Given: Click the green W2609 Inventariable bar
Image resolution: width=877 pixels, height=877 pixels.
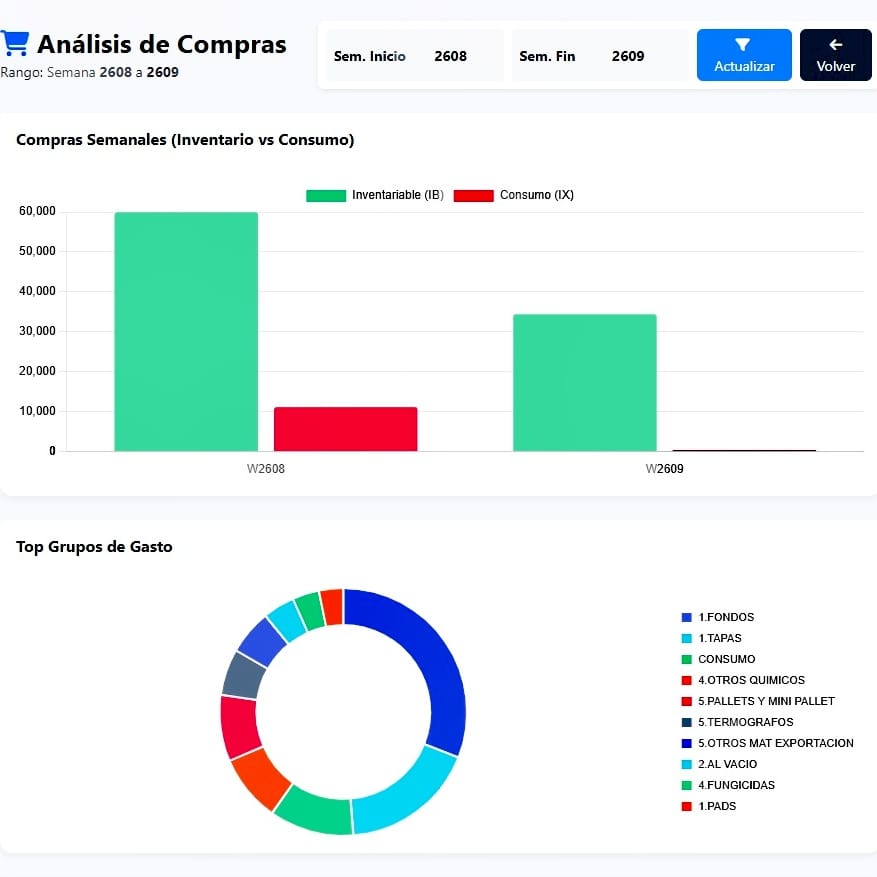Looking at the screenshot, I should 584,383.
